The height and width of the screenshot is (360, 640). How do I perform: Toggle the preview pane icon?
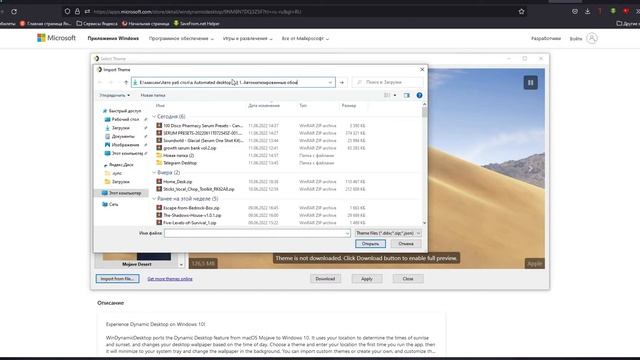coord(407,95)
